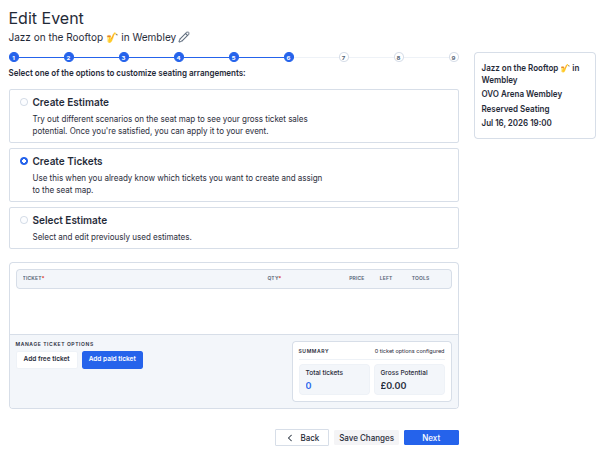Click the LEFT column header
The image size is (605, 463).
point(385,278)
